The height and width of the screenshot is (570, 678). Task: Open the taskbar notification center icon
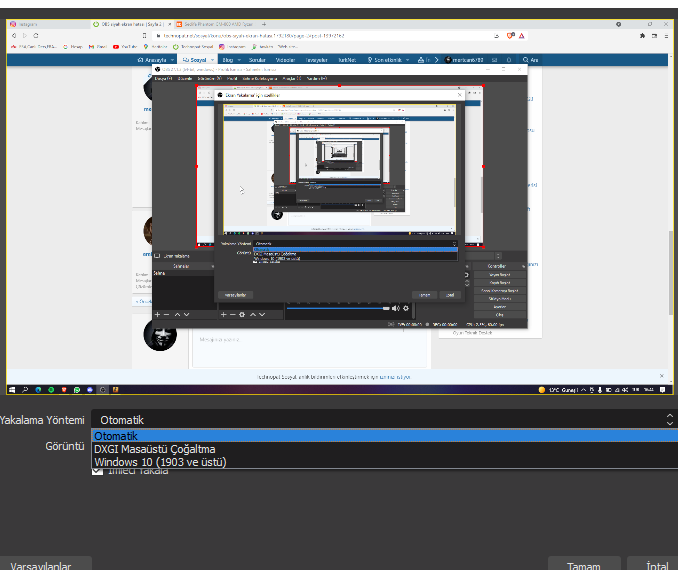662,390
